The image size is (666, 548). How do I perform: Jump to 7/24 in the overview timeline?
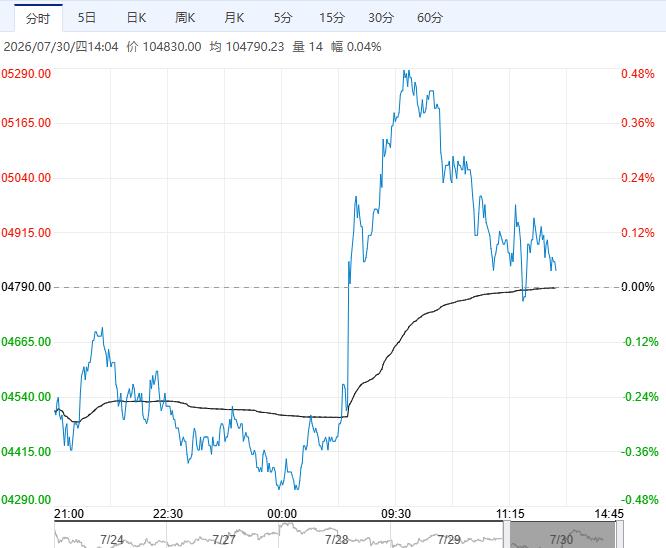[x=111, y=540]
